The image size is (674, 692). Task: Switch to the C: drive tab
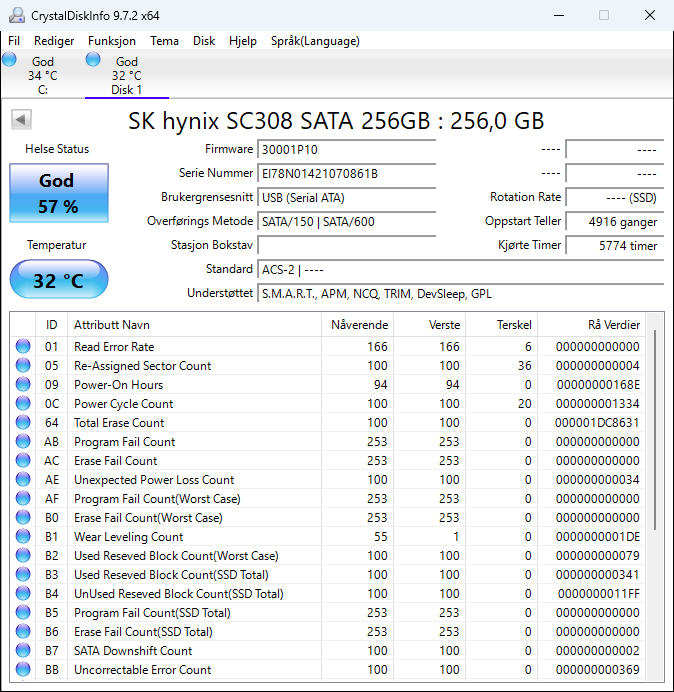point(43,75)
